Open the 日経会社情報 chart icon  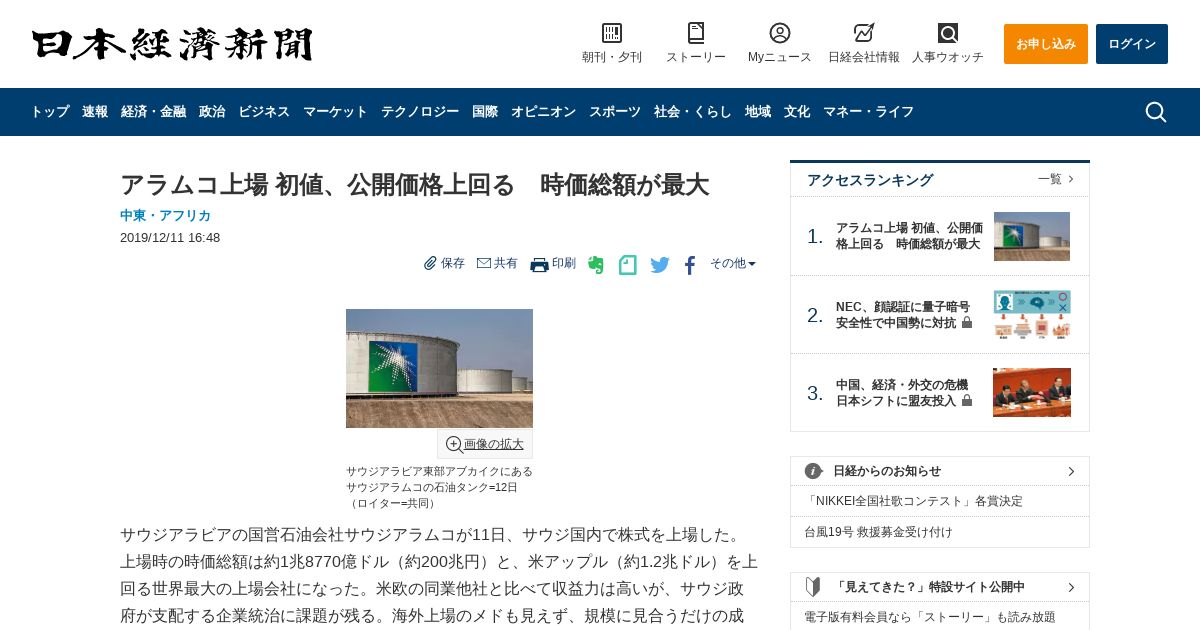[864, 33]
